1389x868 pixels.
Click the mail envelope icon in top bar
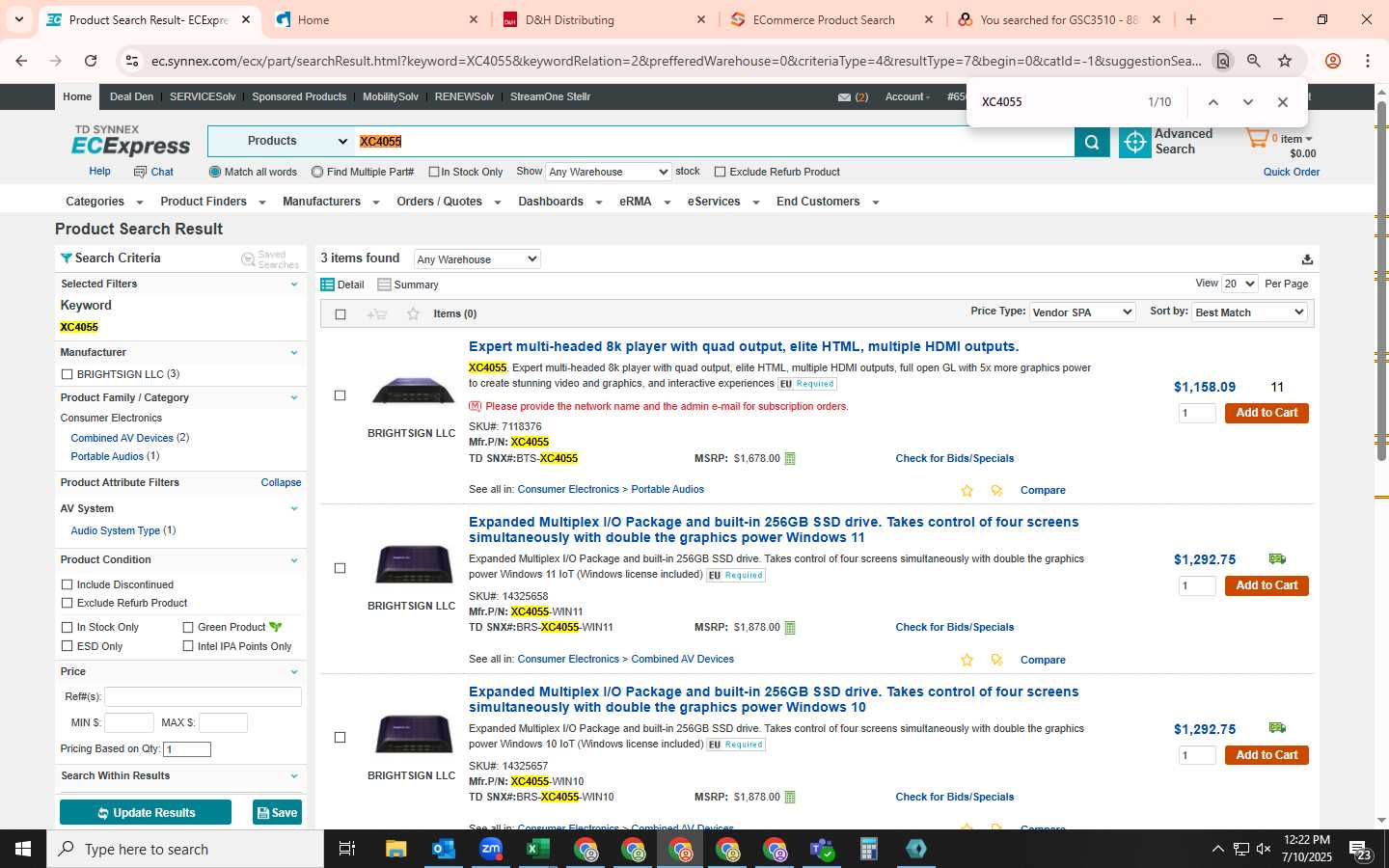844,97
